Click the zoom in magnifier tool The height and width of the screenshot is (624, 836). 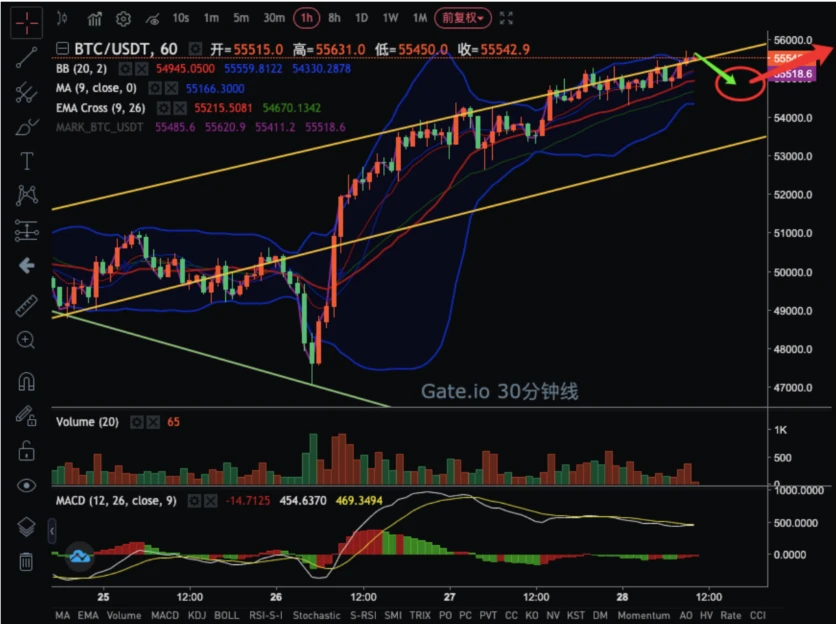[x=27, y=341]
